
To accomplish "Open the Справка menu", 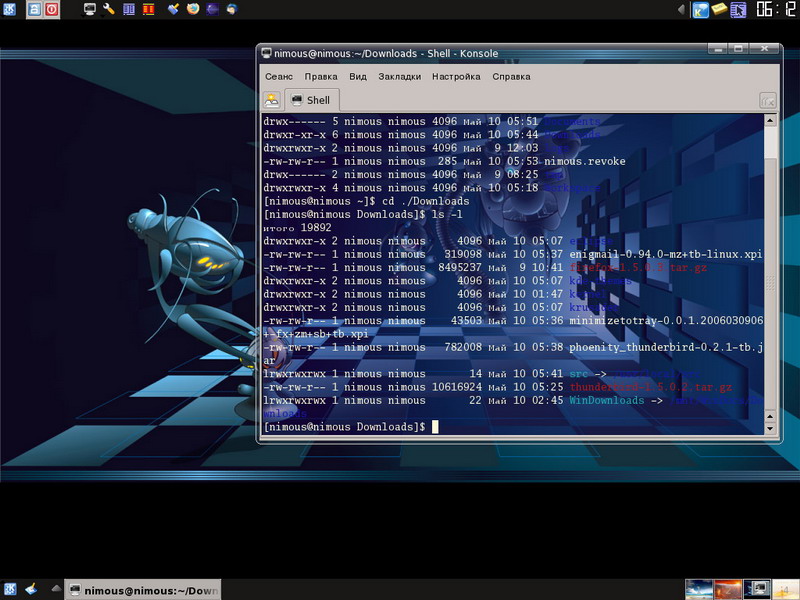I will 512,76.
